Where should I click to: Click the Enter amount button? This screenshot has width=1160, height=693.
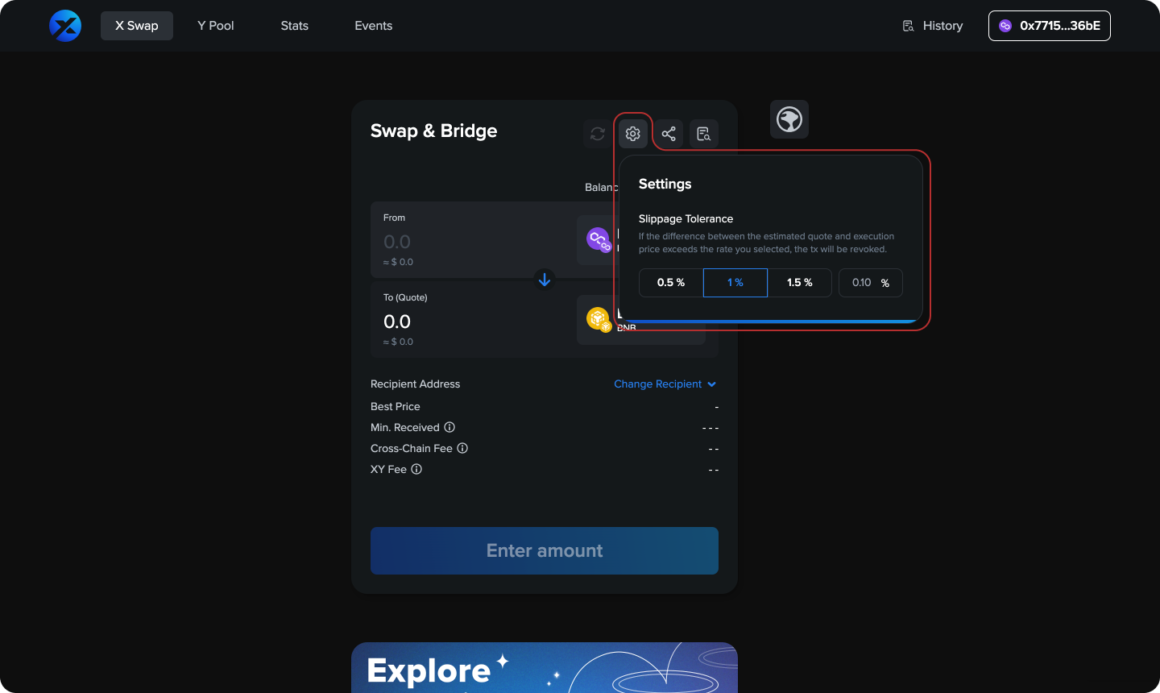pos(544,550)
